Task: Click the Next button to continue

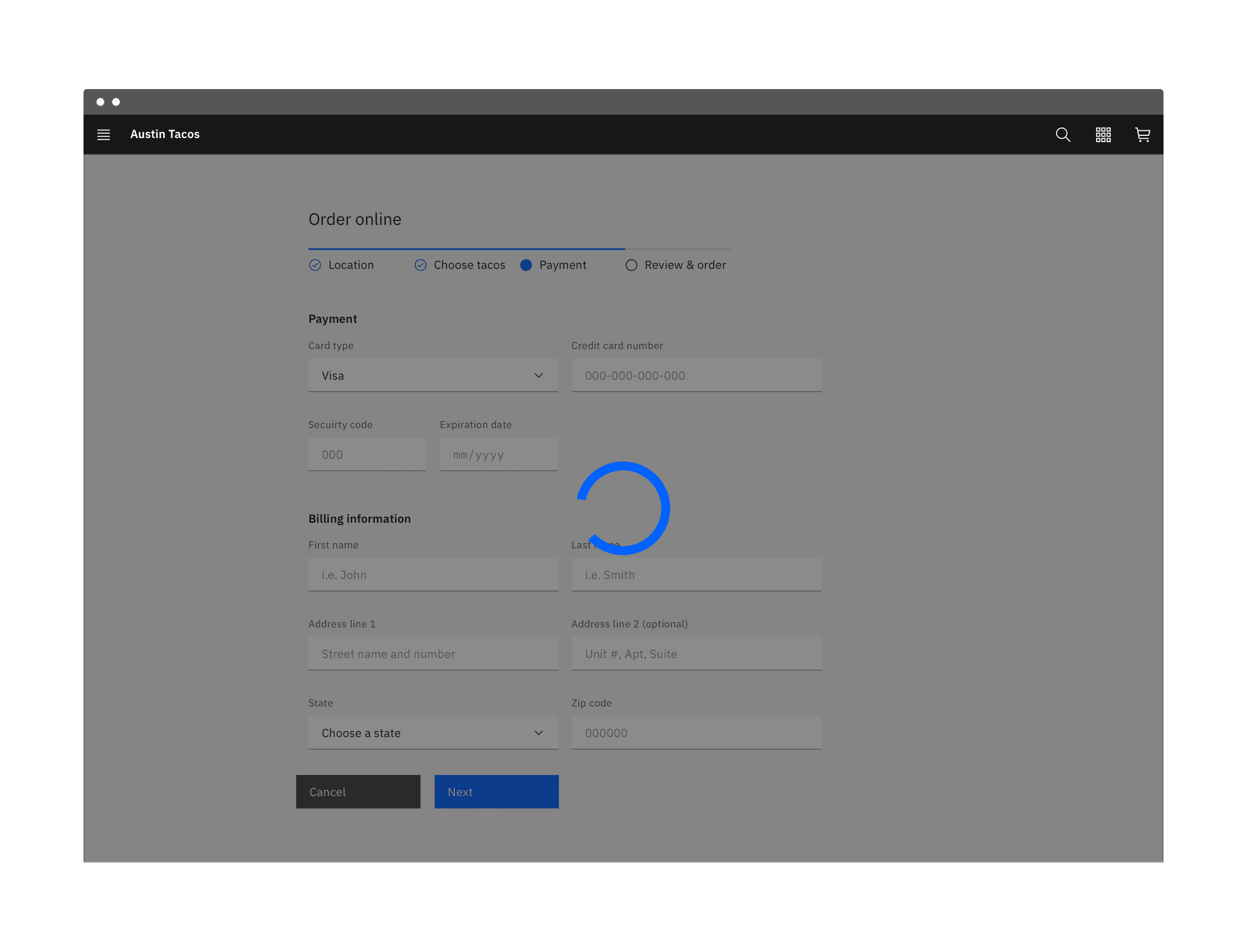Action: tap(497, 792)
